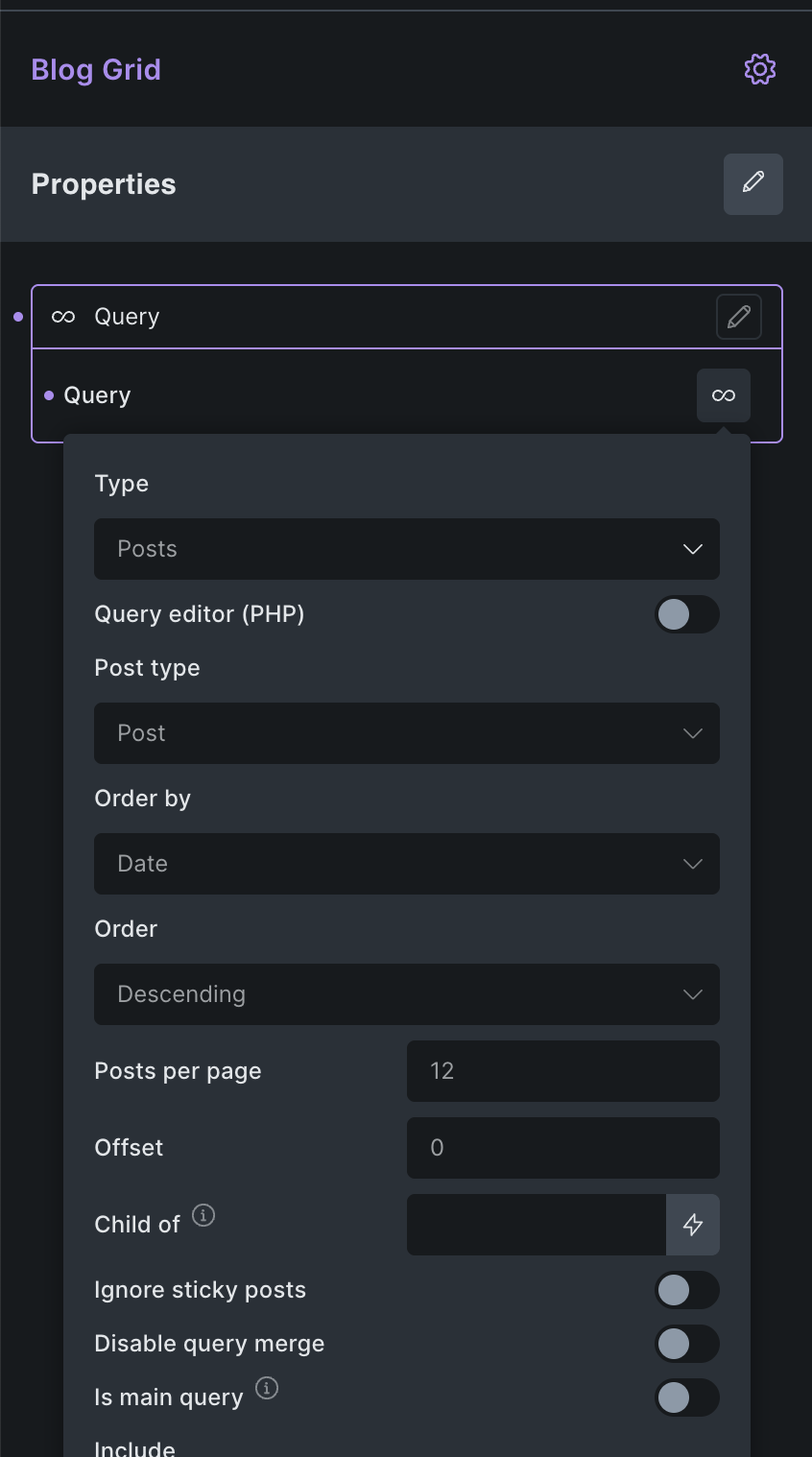Click the dynamic data lightning icon
The width and height of the screenshot is (812, 1457).
click(x=692, y=1225)
